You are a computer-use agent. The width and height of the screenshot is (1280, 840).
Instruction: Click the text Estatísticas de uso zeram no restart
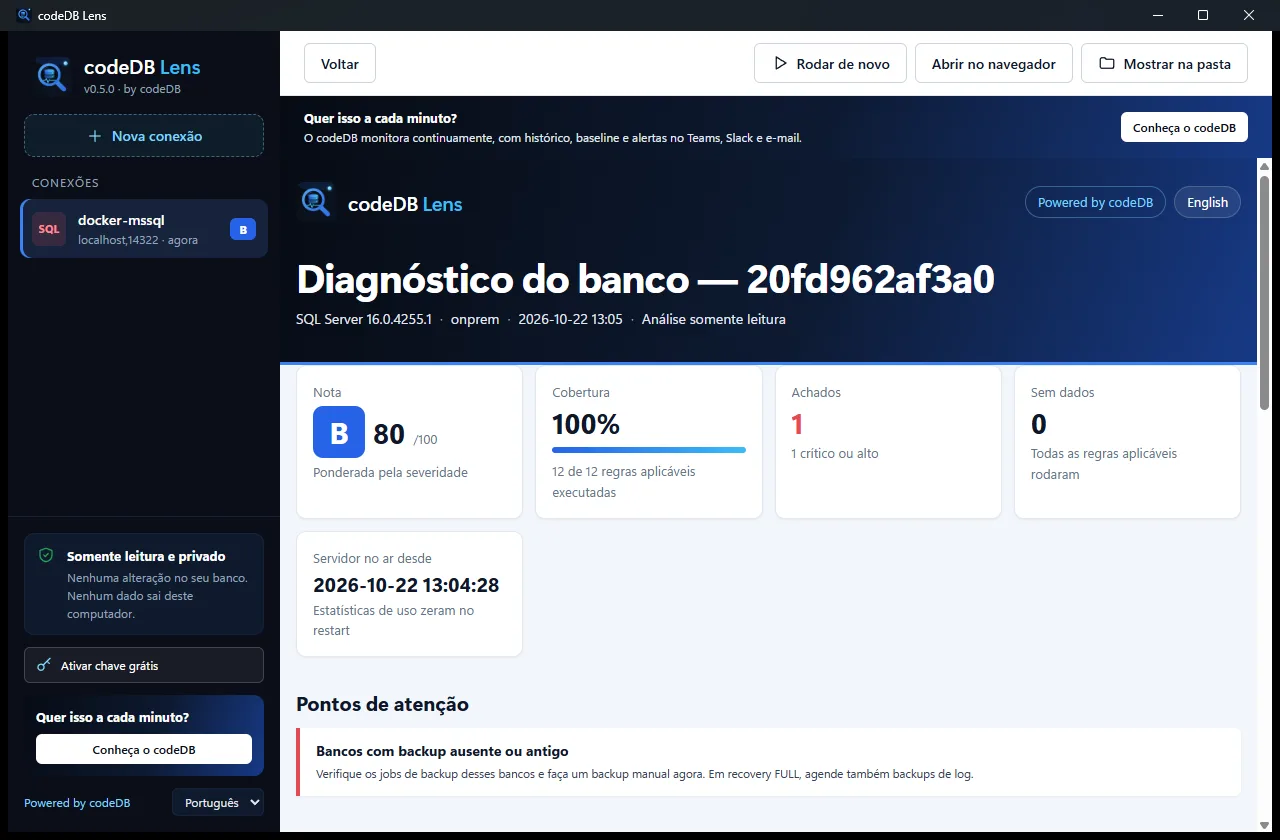tap(394, 621)
